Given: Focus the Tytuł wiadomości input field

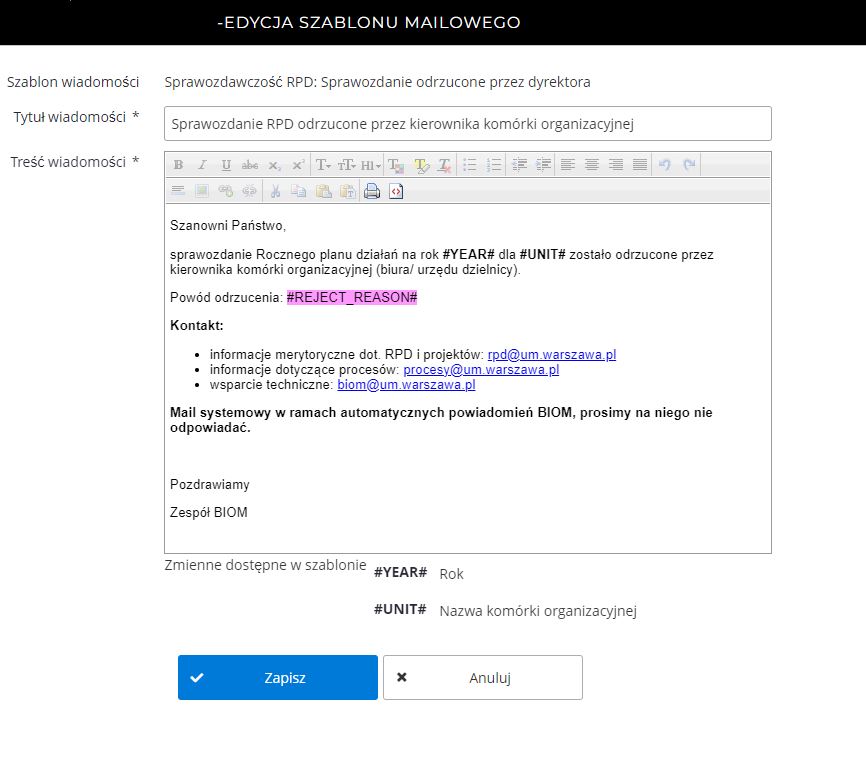Looking at the screenshot, I should coord(468,124).
